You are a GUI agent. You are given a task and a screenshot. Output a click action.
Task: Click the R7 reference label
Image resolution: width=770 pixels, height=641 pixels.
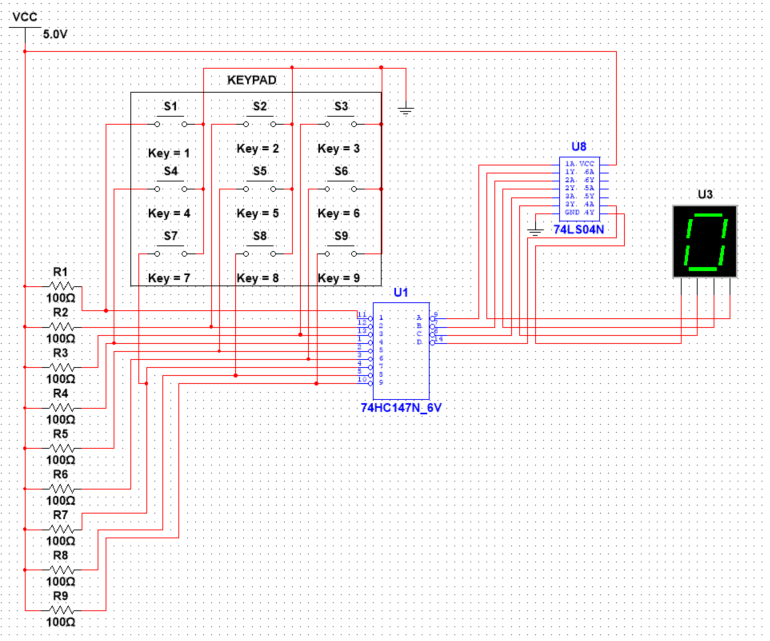click(x=60, y=515)
